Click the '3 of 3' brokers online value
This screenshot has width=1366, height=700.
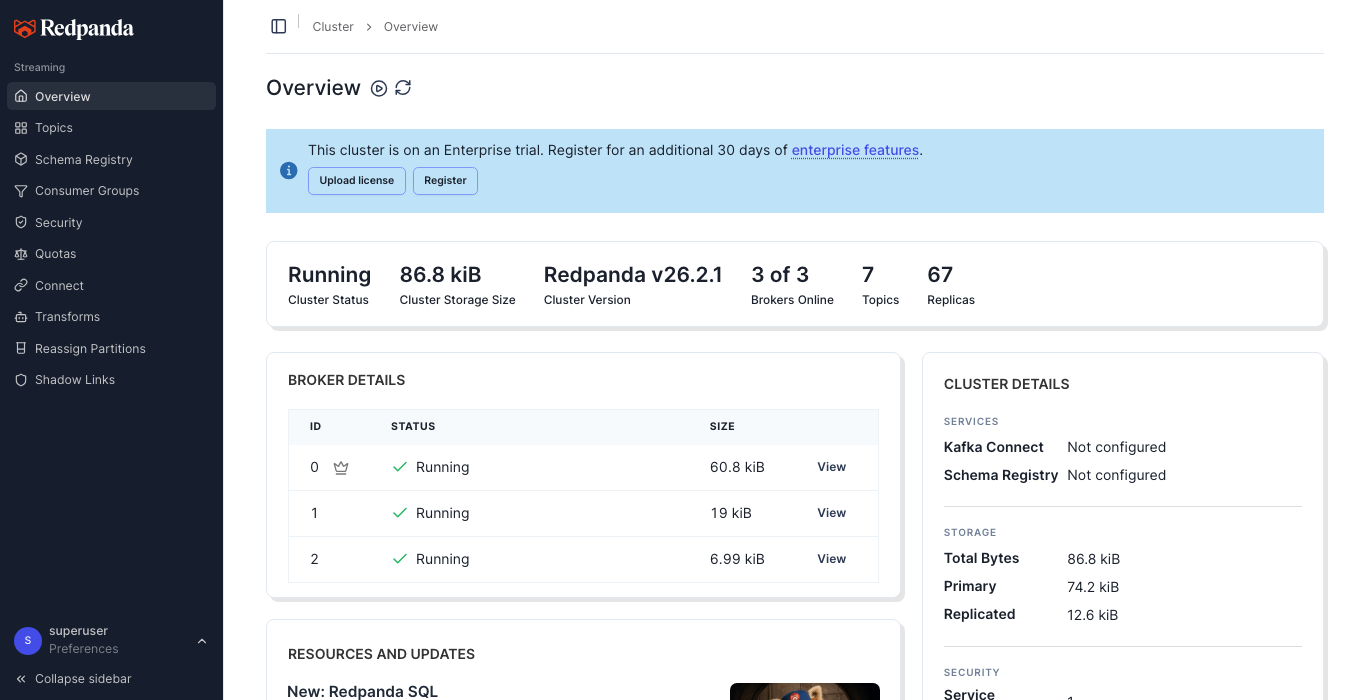click(780, 275)
